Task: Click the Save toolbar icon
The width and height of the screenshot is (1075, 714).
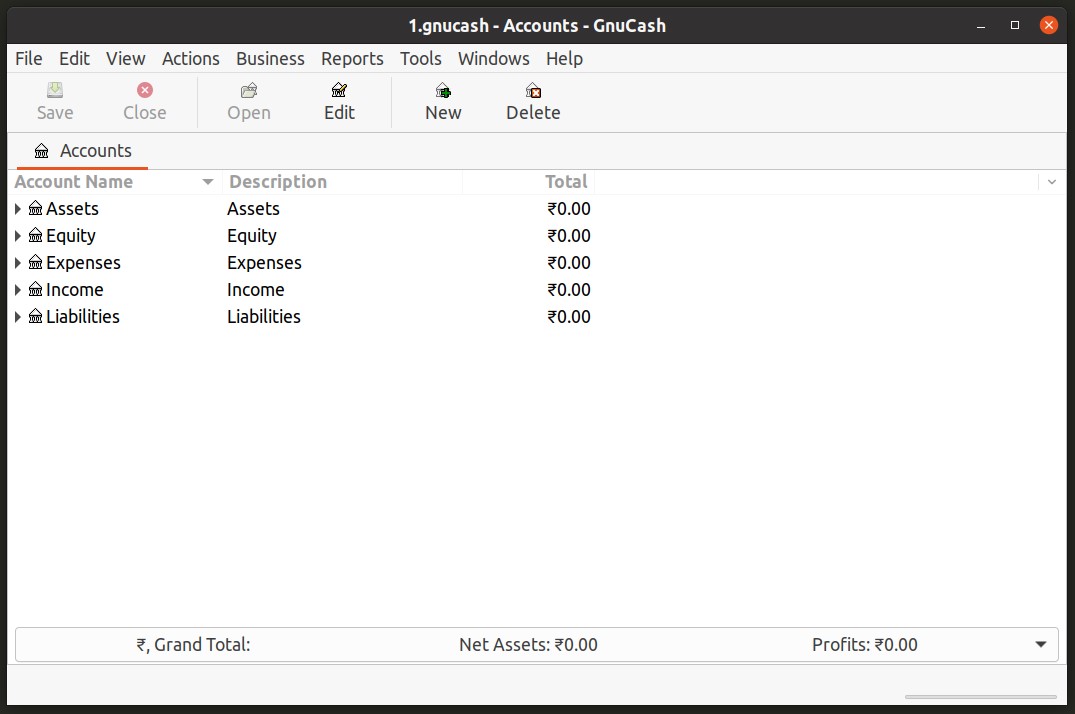Action: click(x=55, y=91)
